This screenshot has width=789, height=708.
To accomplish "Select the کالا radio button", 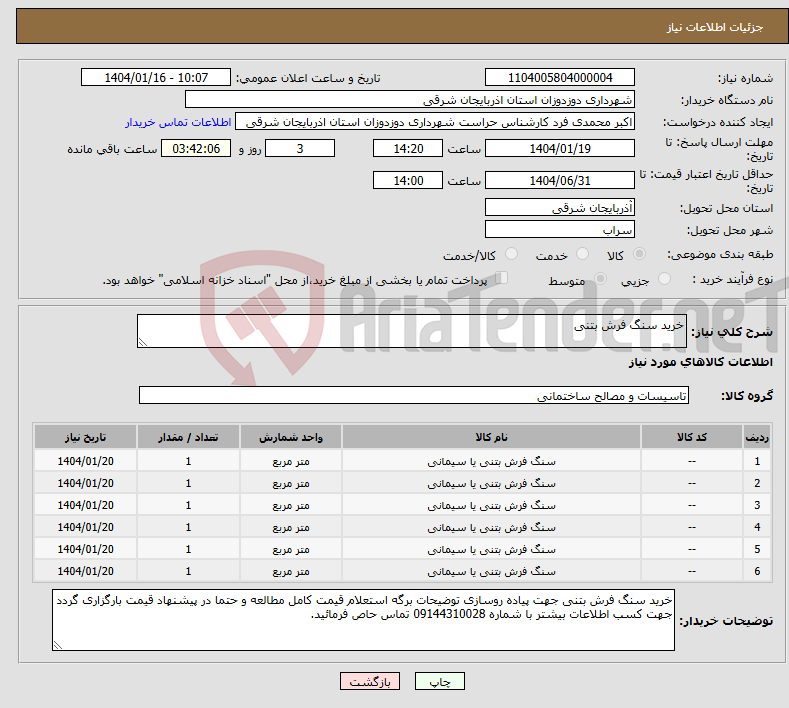I will [x=639, y=254].
